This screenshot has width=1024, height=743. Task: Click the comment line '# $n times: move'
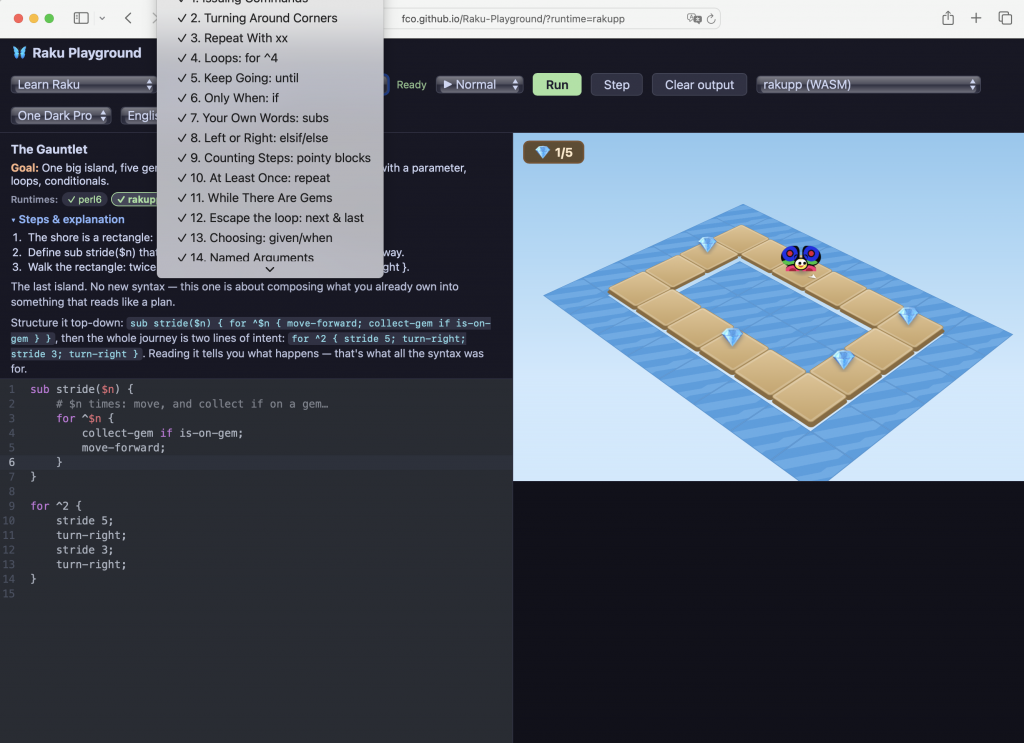click(192, 404)
